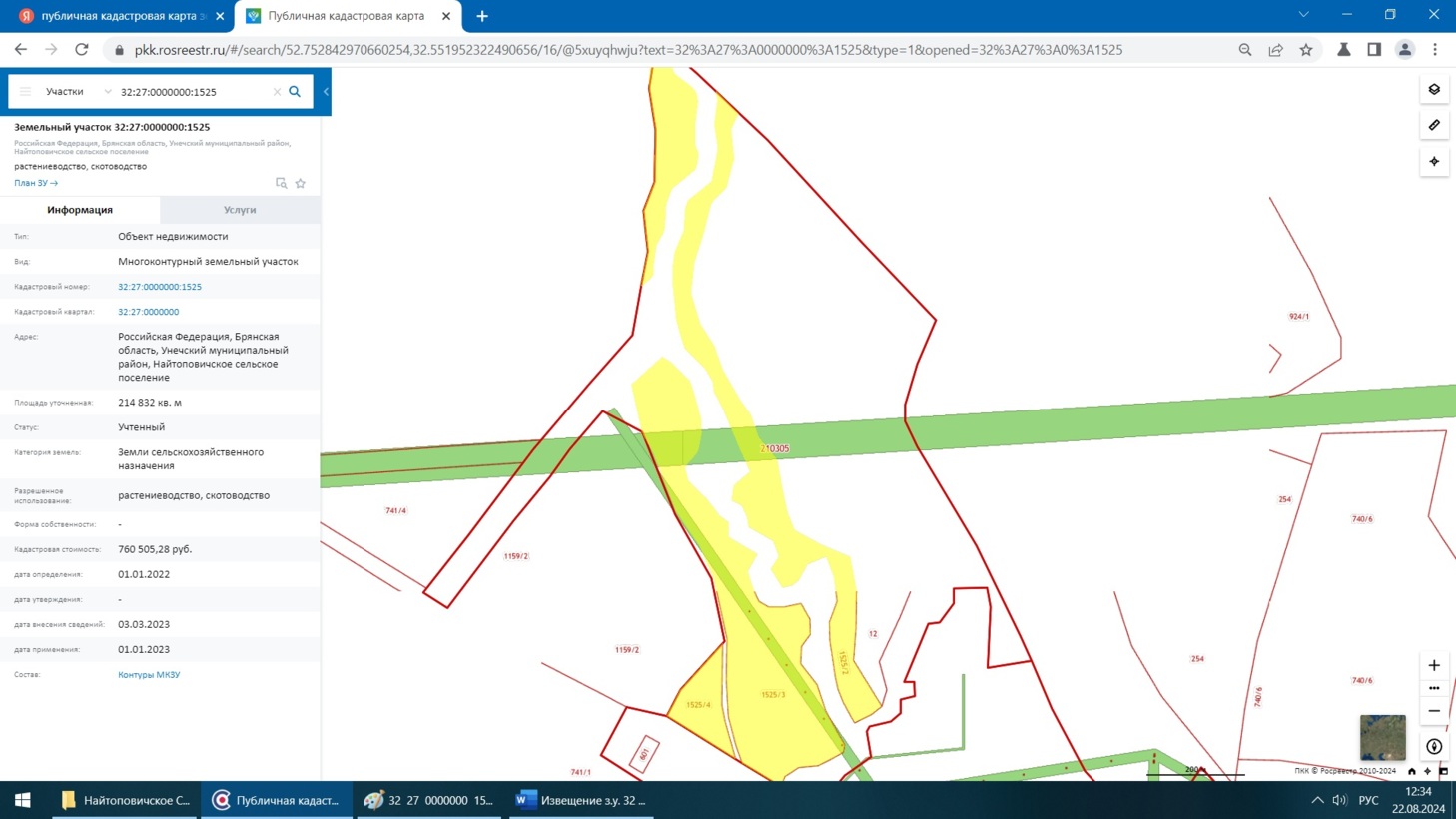The image size is (1456, 819).
Task: Clear the cadastral number search field
Action: (x=277, y=92)
